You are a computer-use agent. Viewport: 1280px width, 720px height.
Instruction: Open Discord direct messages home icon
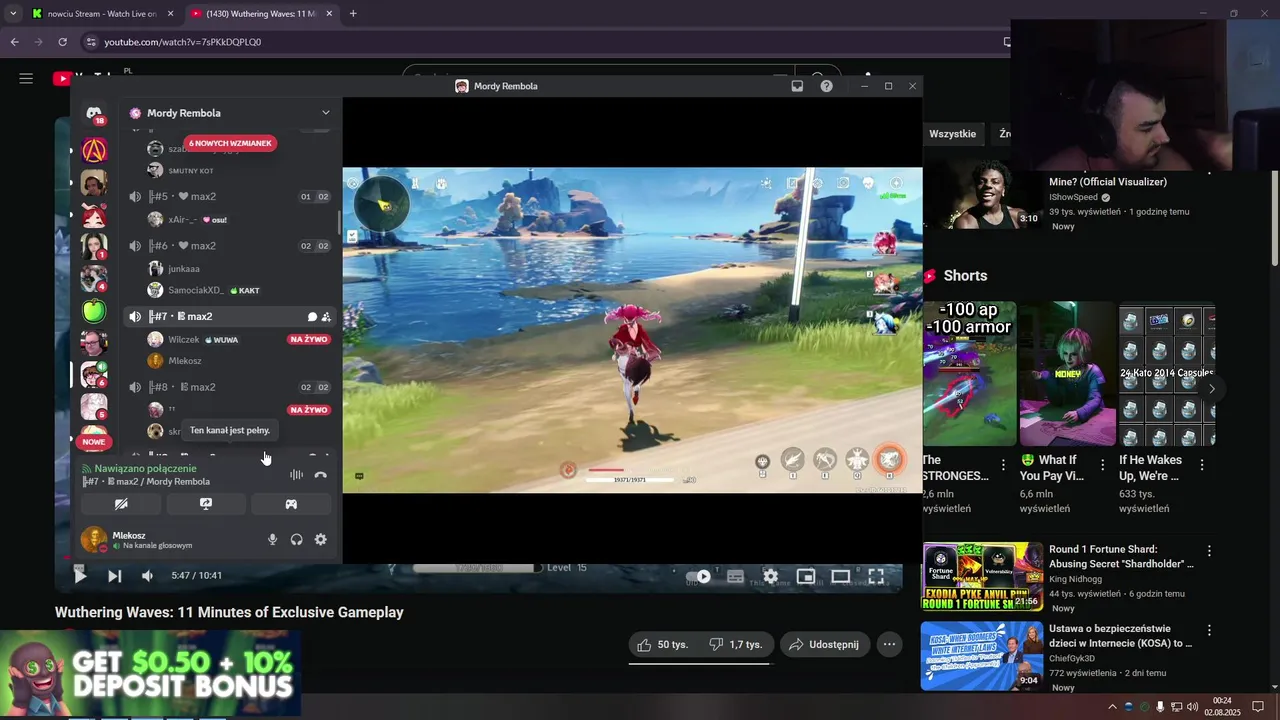tap(94, 114)
